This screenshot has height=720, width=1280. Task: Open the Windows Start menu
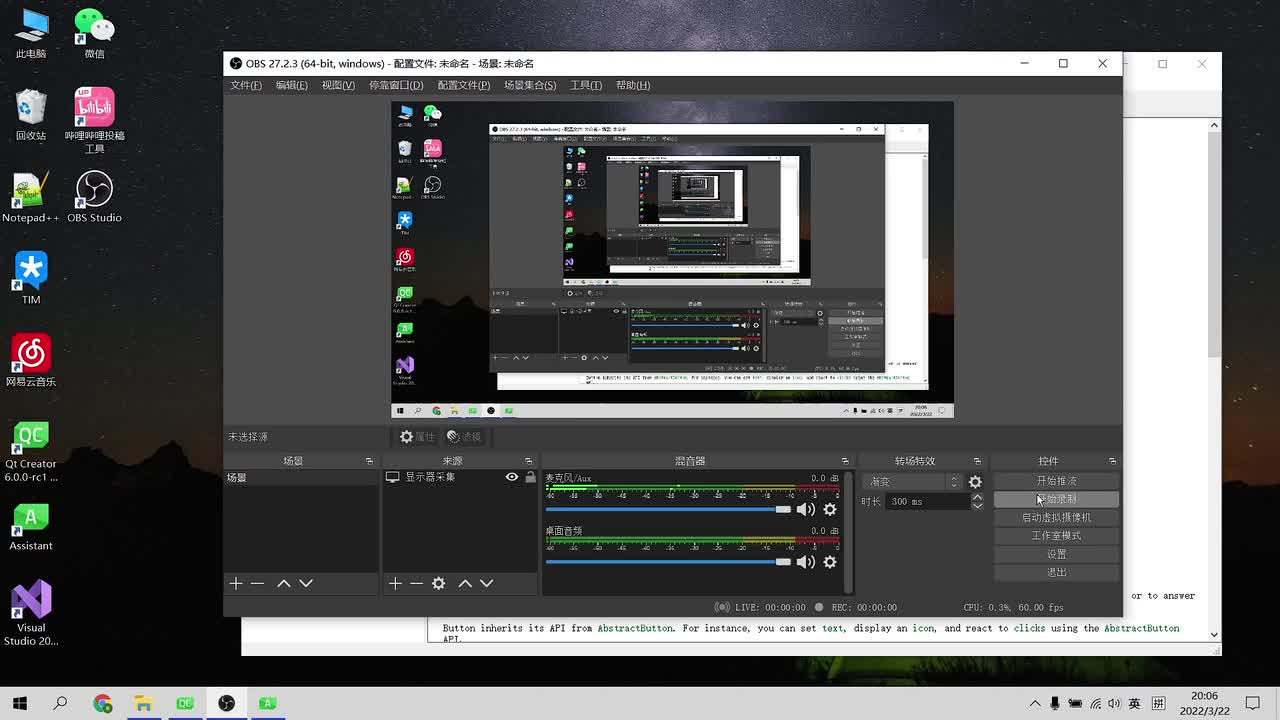tap(20, 703)
